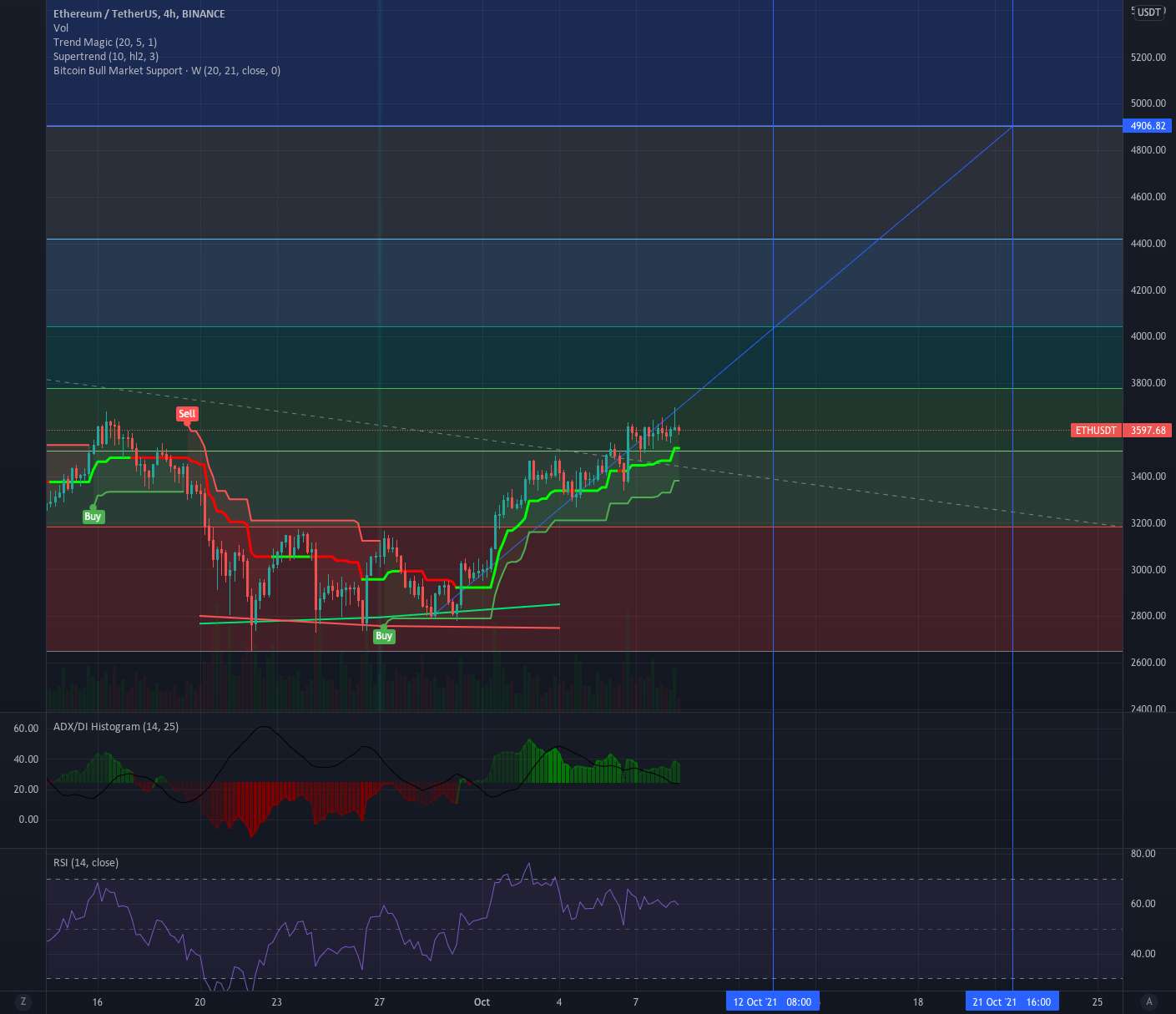This screenshot has height=1014, width=1176.
Task: Click the 2800.00 price axis label
Action: tap(1148, 616)
